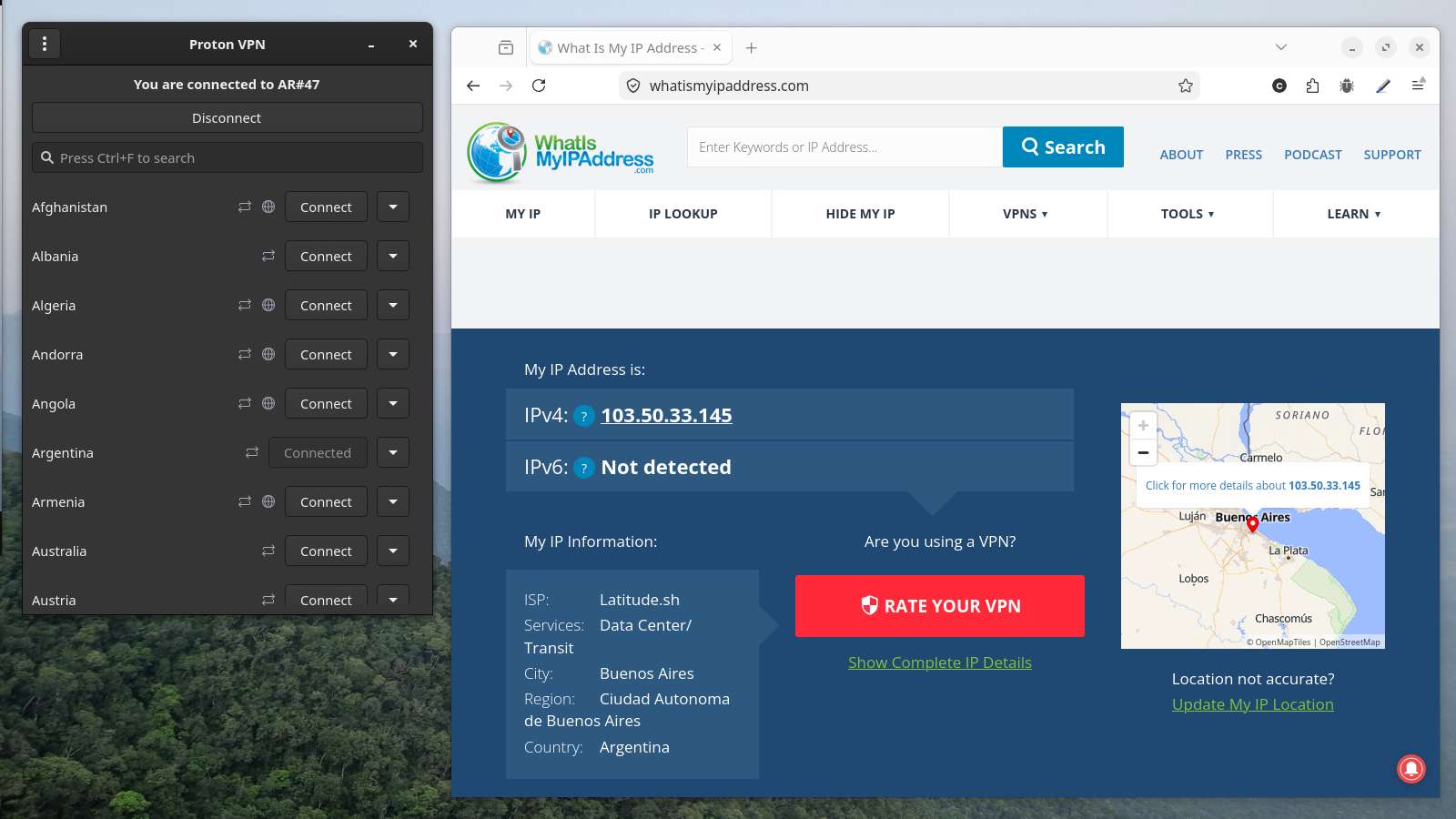Image resolution: width=1456 pixels, height=819 pixels.
Task: Focus the Proton VPN country search field
Action: [227, 157]
